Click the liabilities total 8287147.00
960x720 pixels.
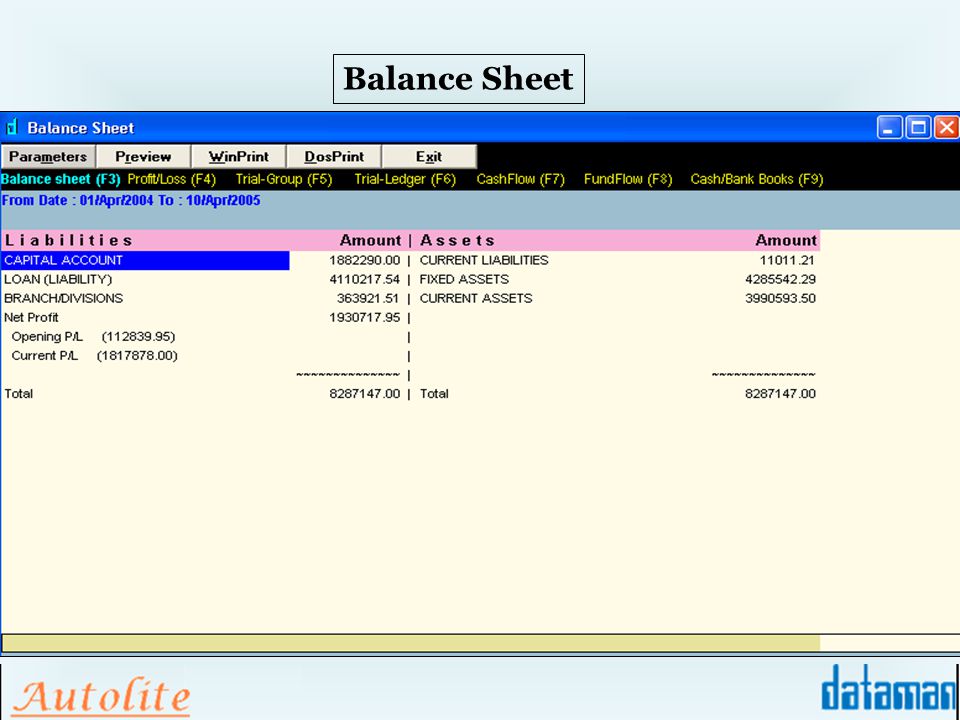pos(364,394)
